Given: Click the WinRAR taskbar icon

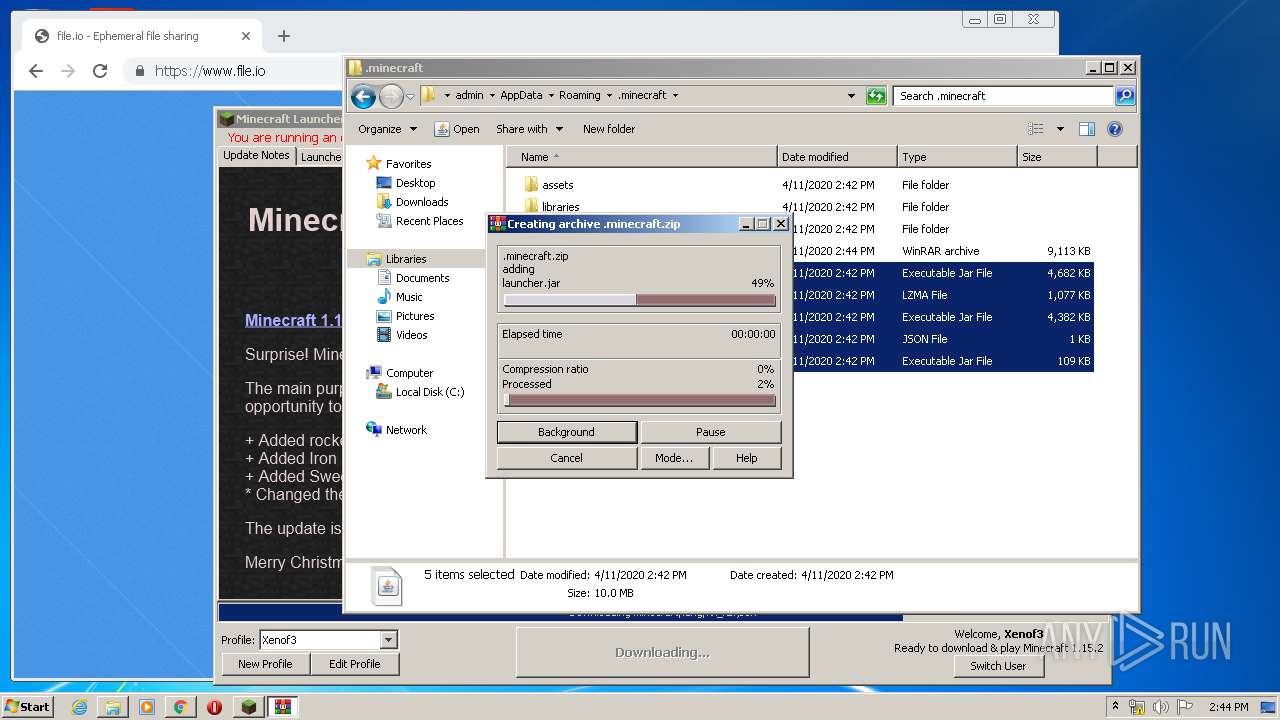Looking at the screenshot, I should (x=282, y=707).
